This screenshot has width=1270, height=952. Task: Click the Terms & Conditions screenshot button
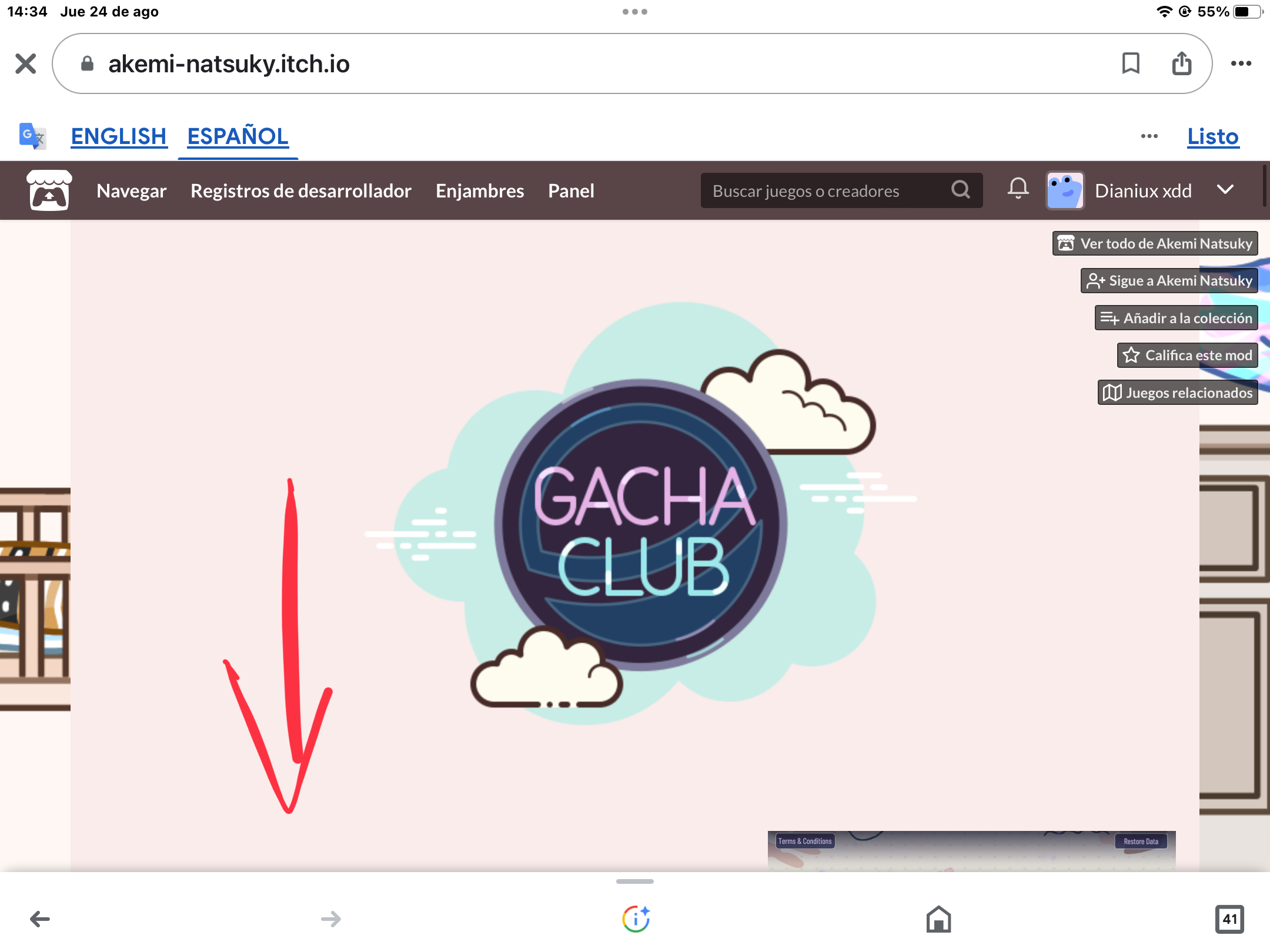click(805, 842)
